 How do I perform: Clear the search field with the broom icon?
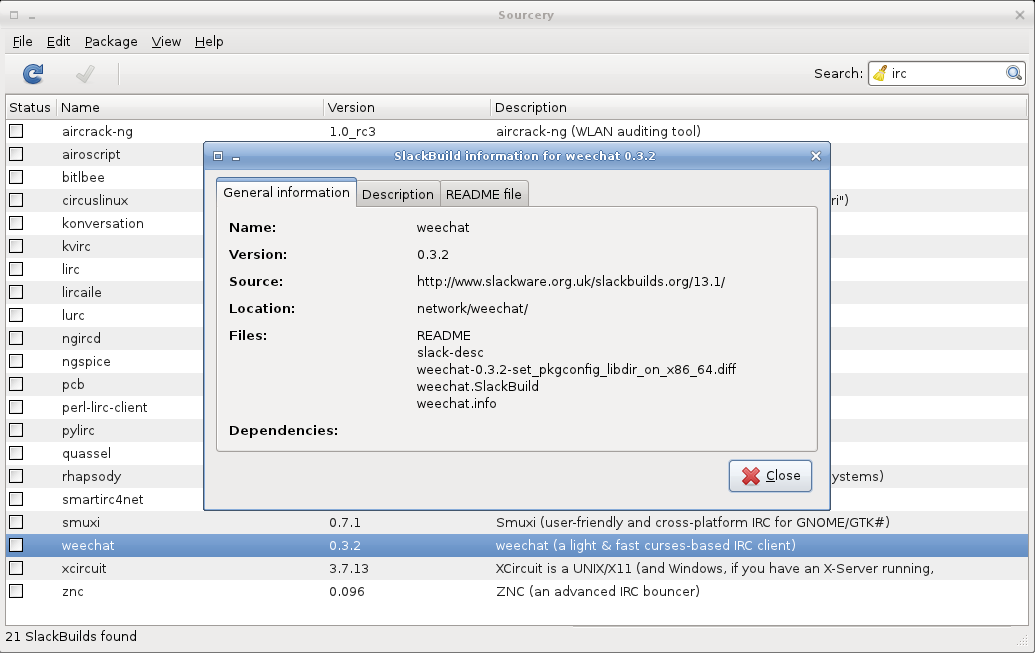[880, 73]
